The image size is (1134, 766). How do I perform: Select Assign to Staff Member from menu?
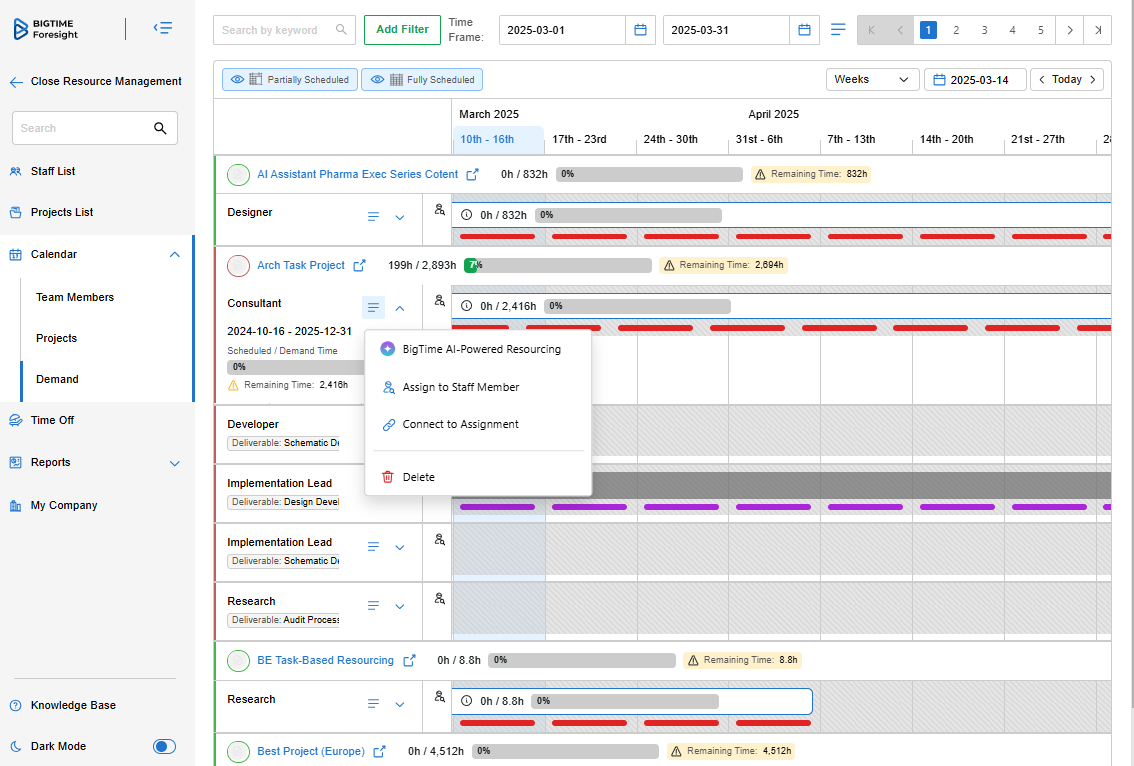tap(460, 387)
